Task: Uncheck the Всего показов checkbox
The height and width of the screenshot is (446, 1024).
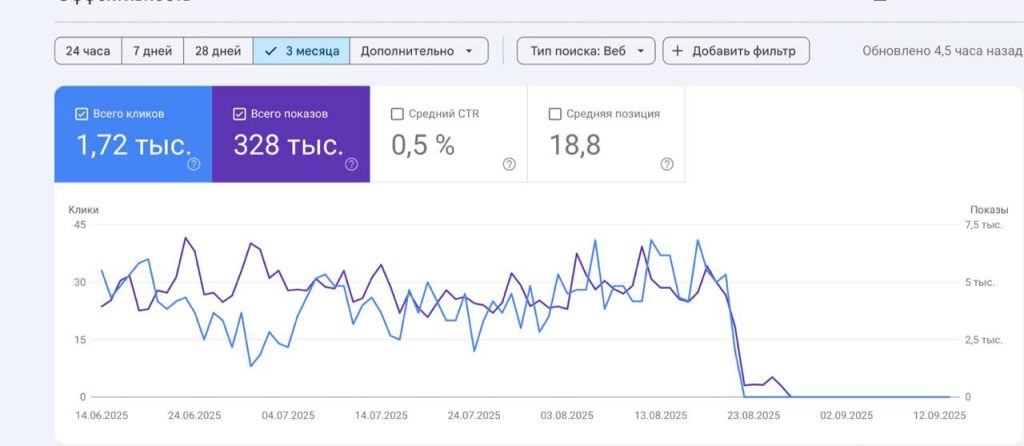Action: [x=239, y=114]
